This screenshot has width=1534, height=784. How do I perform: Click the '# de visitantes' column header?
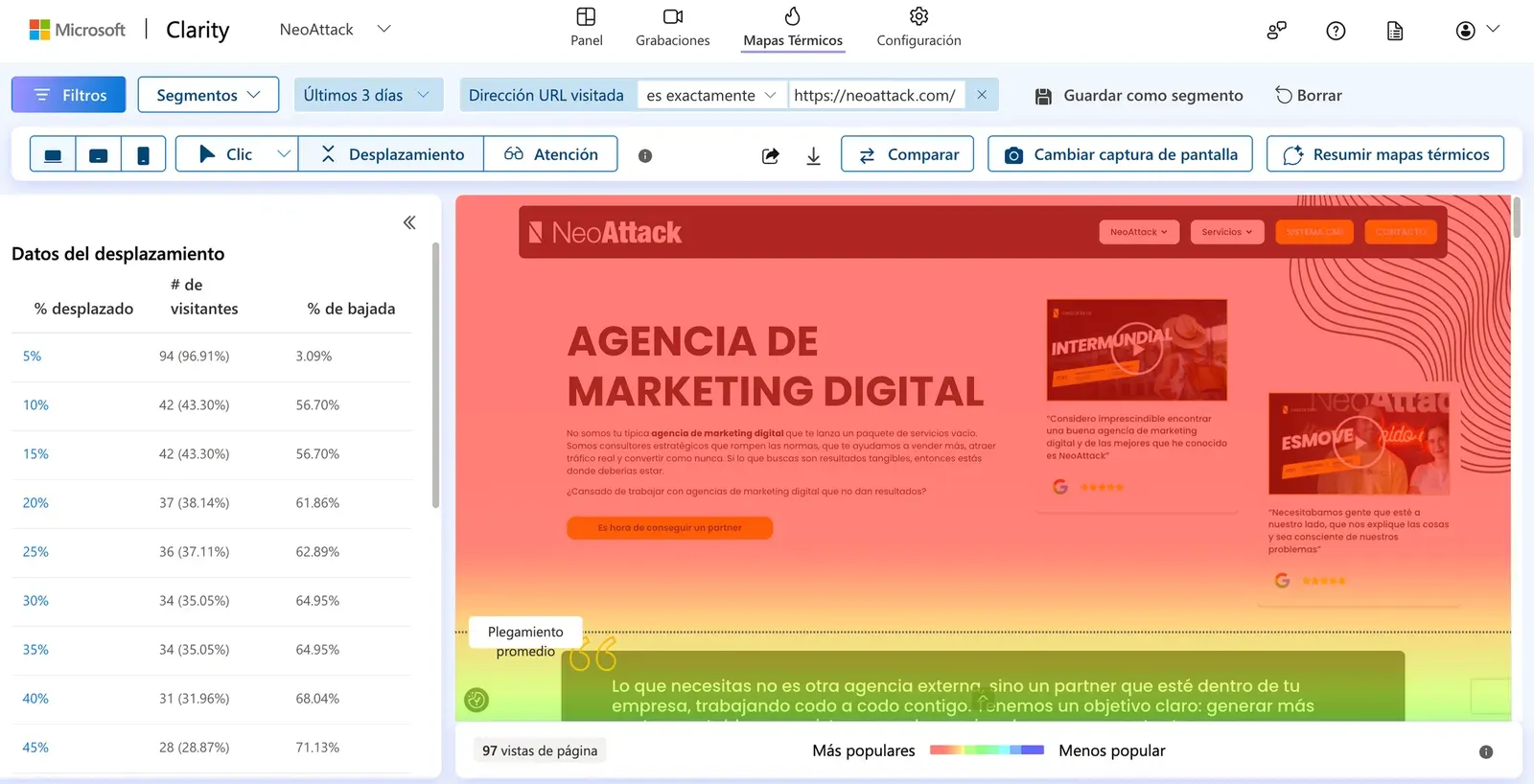tap(203, 296)
